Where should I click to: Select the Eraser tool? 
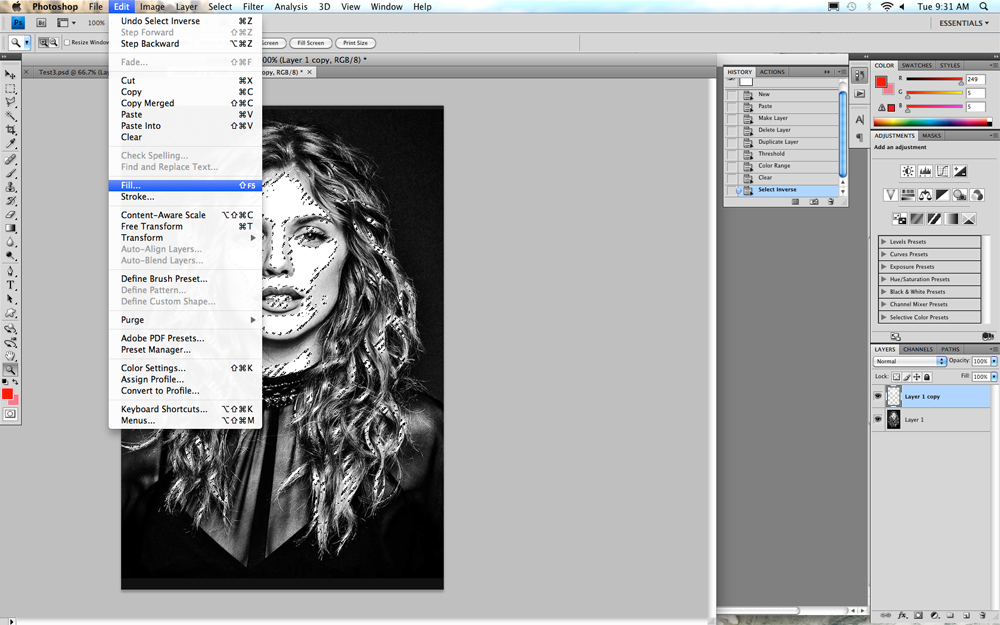10,214
